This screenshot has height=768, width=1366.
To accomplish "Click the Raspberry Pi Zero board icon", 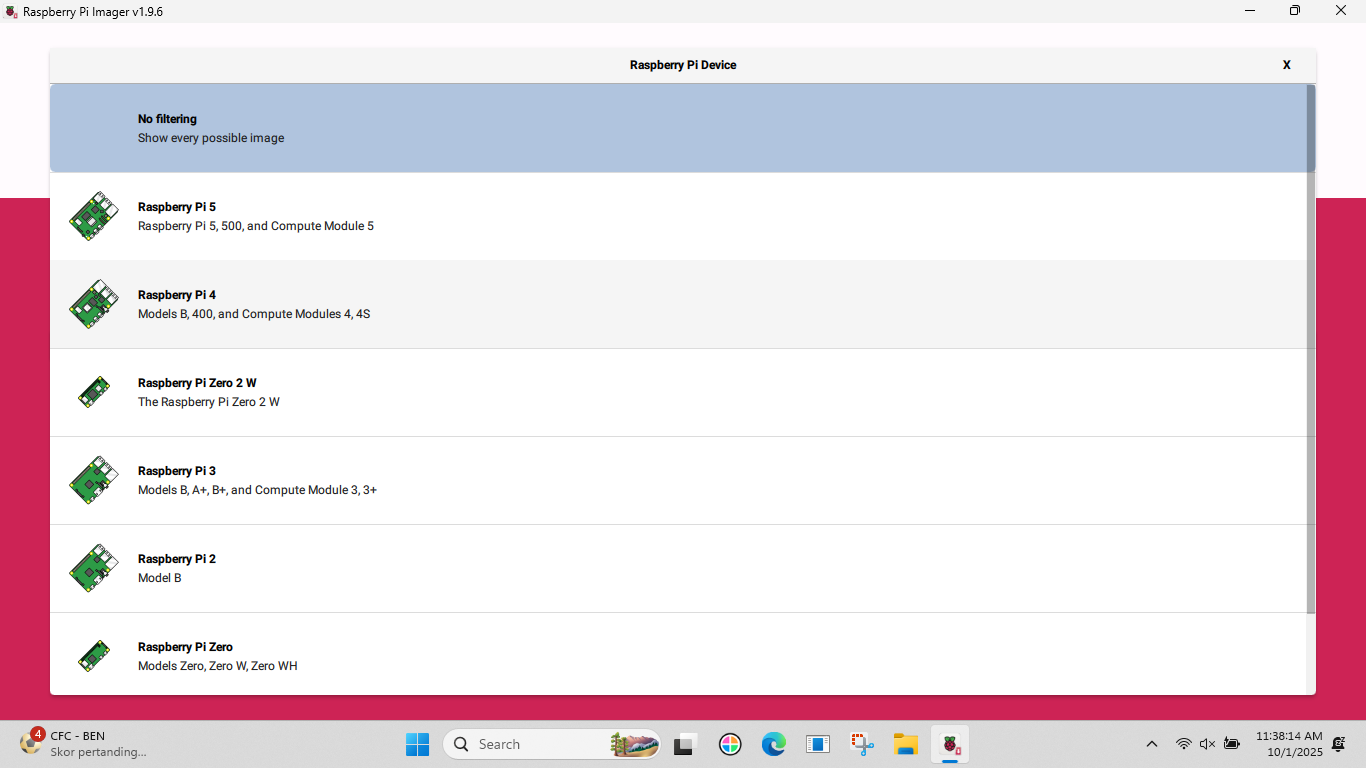I will 93,656.
